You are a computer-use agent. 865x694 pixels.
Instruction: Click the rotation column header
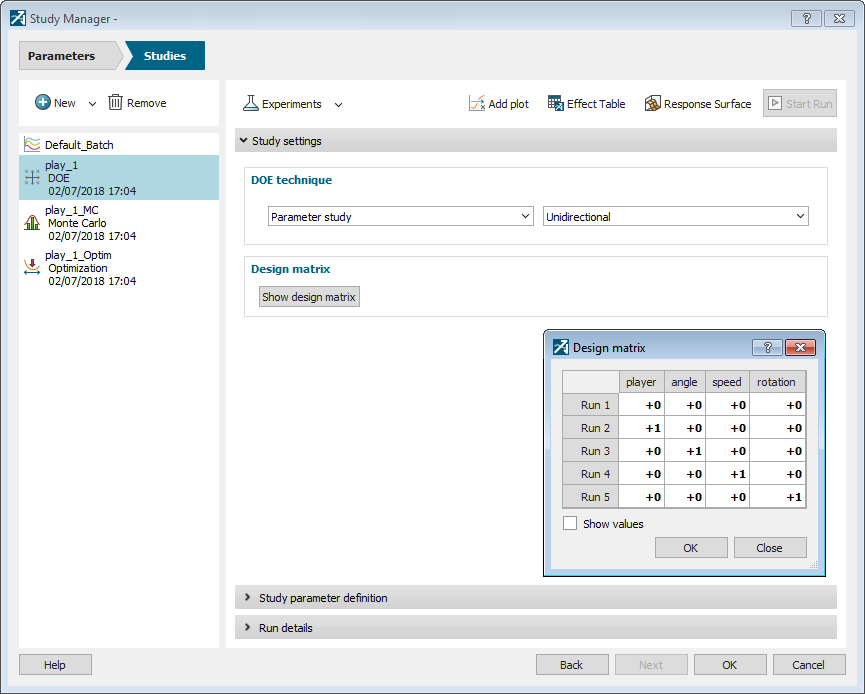(777, 382)
